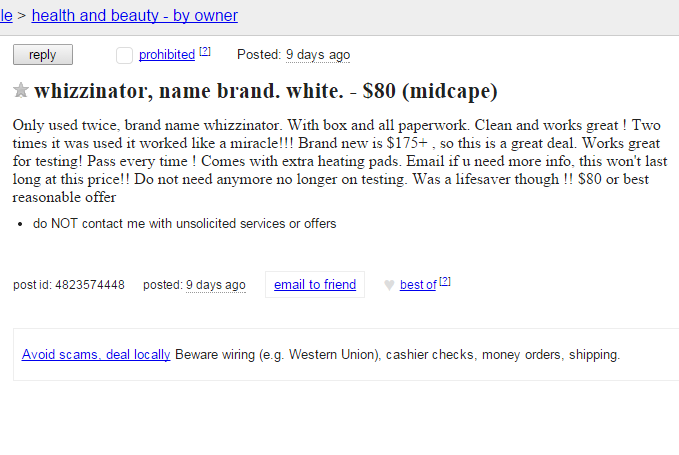Click the 9 days ago timestamp beside the prohibited link
This screenshot has height=455, width=679.
click(318, 55)
